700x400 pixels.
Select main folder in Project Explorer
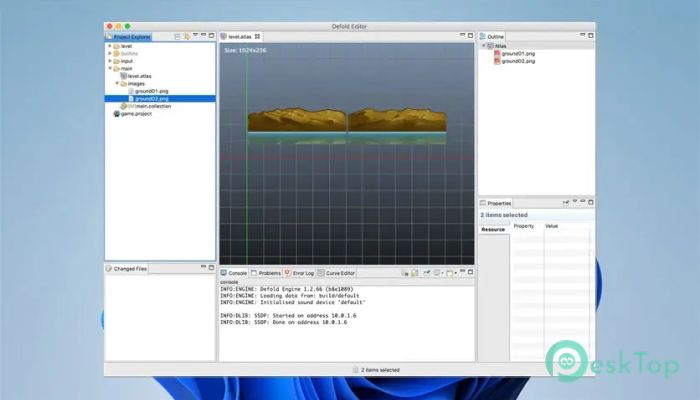tap(126, 69)
